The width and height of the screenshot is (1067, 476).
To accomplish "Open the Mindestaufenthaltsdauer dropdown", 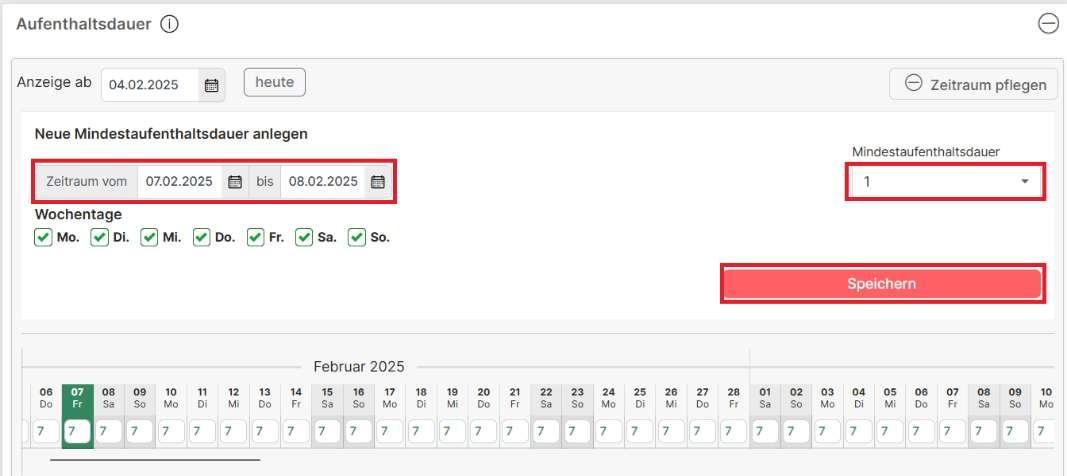I will (x=945, y=182).
